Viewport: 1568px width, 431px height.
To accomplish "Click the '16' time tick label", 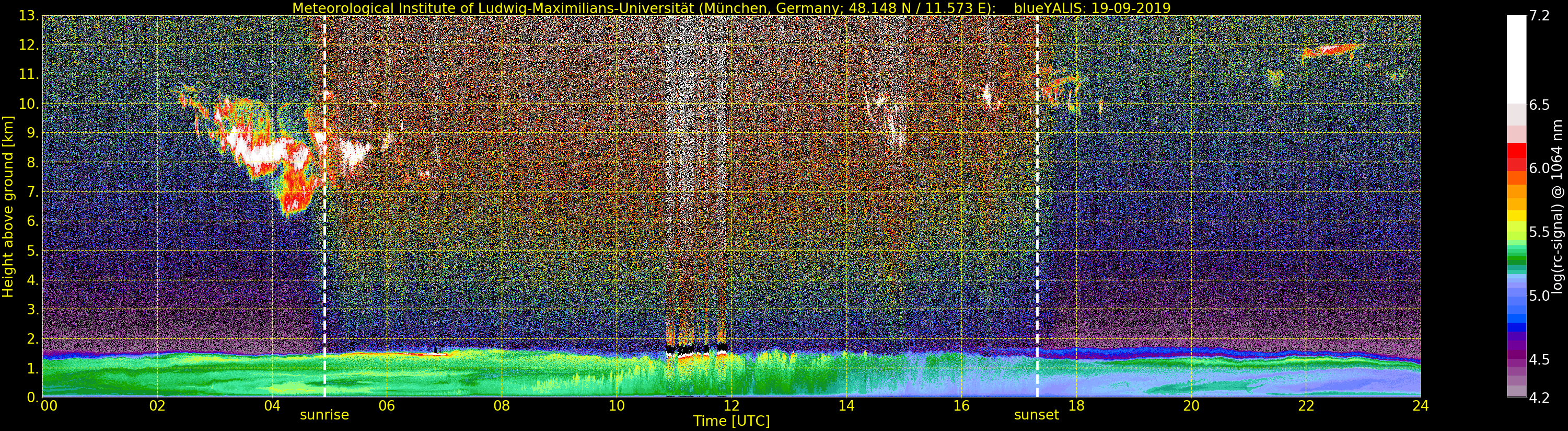I will [961, 405].
